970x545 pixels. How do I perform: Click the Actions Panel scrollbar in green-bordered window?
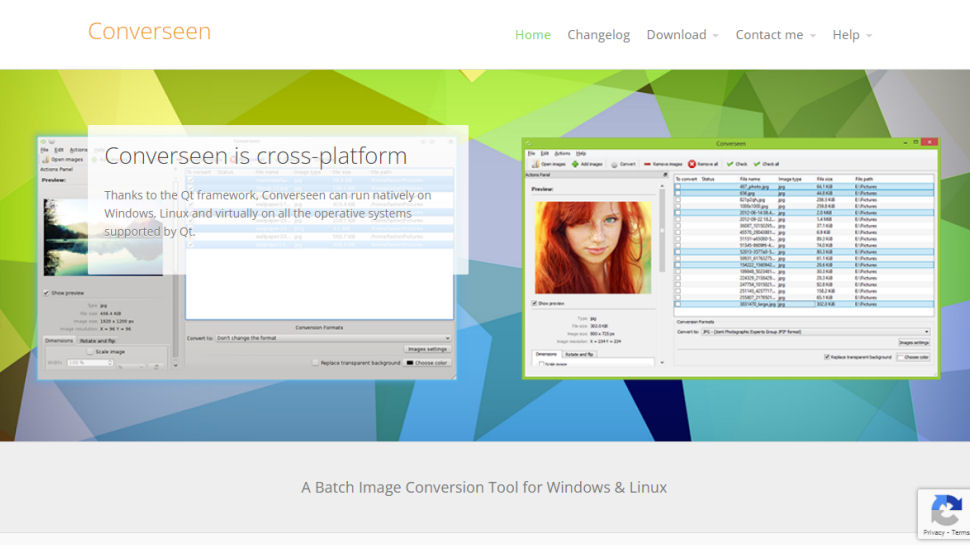662,231
